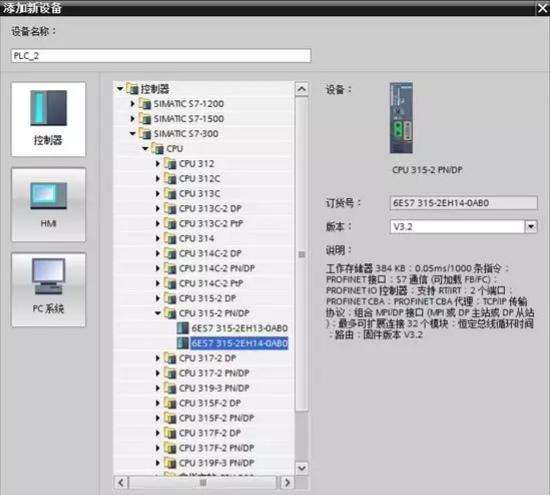Click the 6ES7 315-2EH14-0AB0 module icon
Screen dimensions: 550x495
pyautogui.click(x=182, y=343)
